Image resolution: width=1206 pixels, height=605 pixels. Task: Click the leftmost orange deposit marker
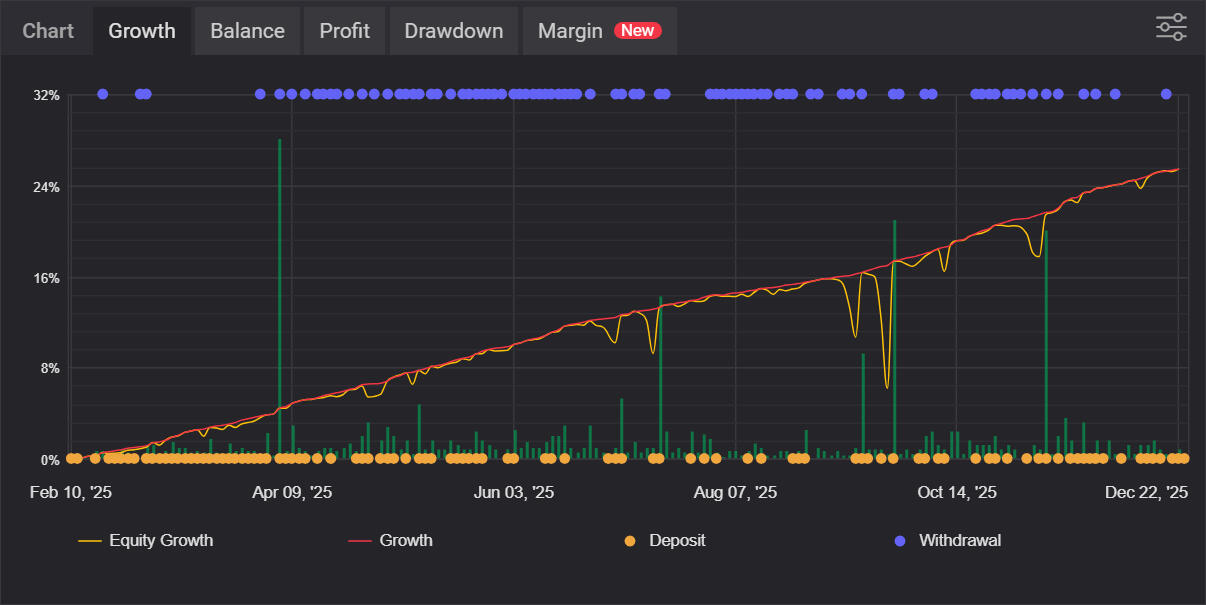pos(72,459)
